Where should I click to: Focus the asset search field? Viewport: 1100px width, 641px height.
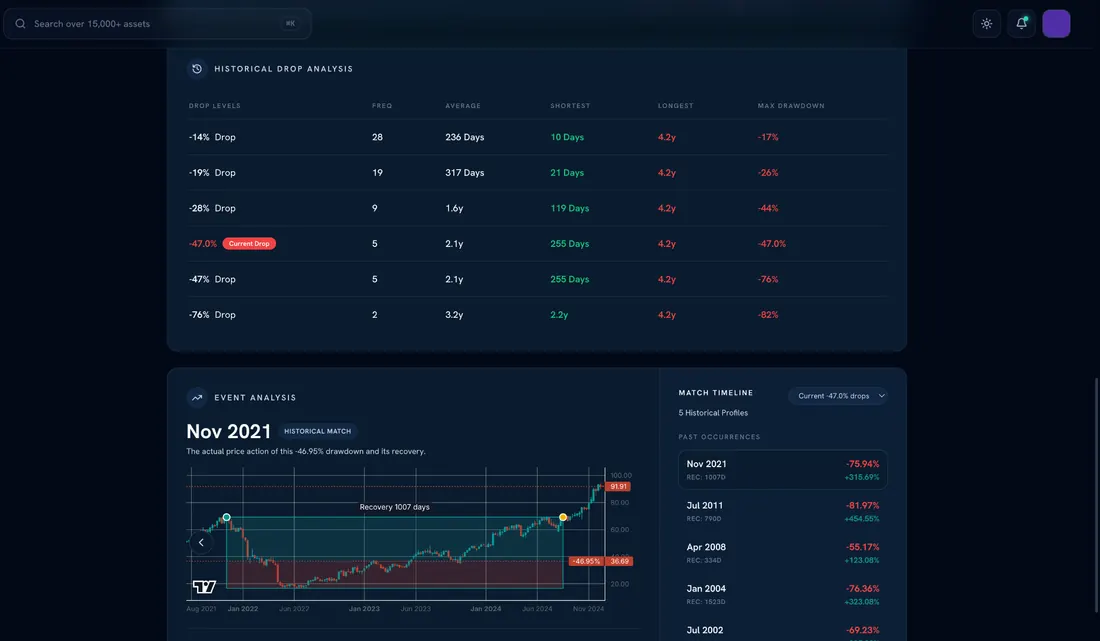coord(157,24)
